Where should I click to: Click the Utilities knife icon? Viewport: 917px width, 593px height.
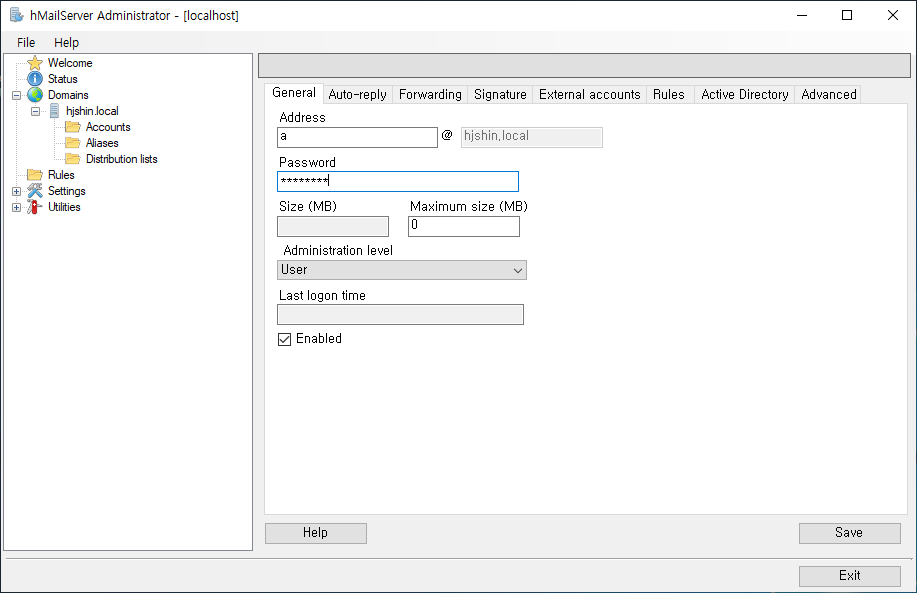tap(35, 206)
